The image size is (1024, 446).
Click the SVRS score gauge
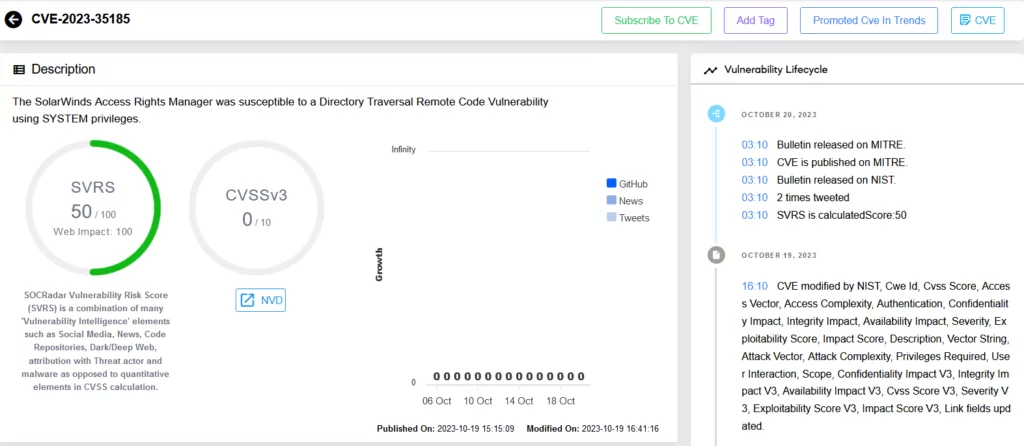pos(93,208)
